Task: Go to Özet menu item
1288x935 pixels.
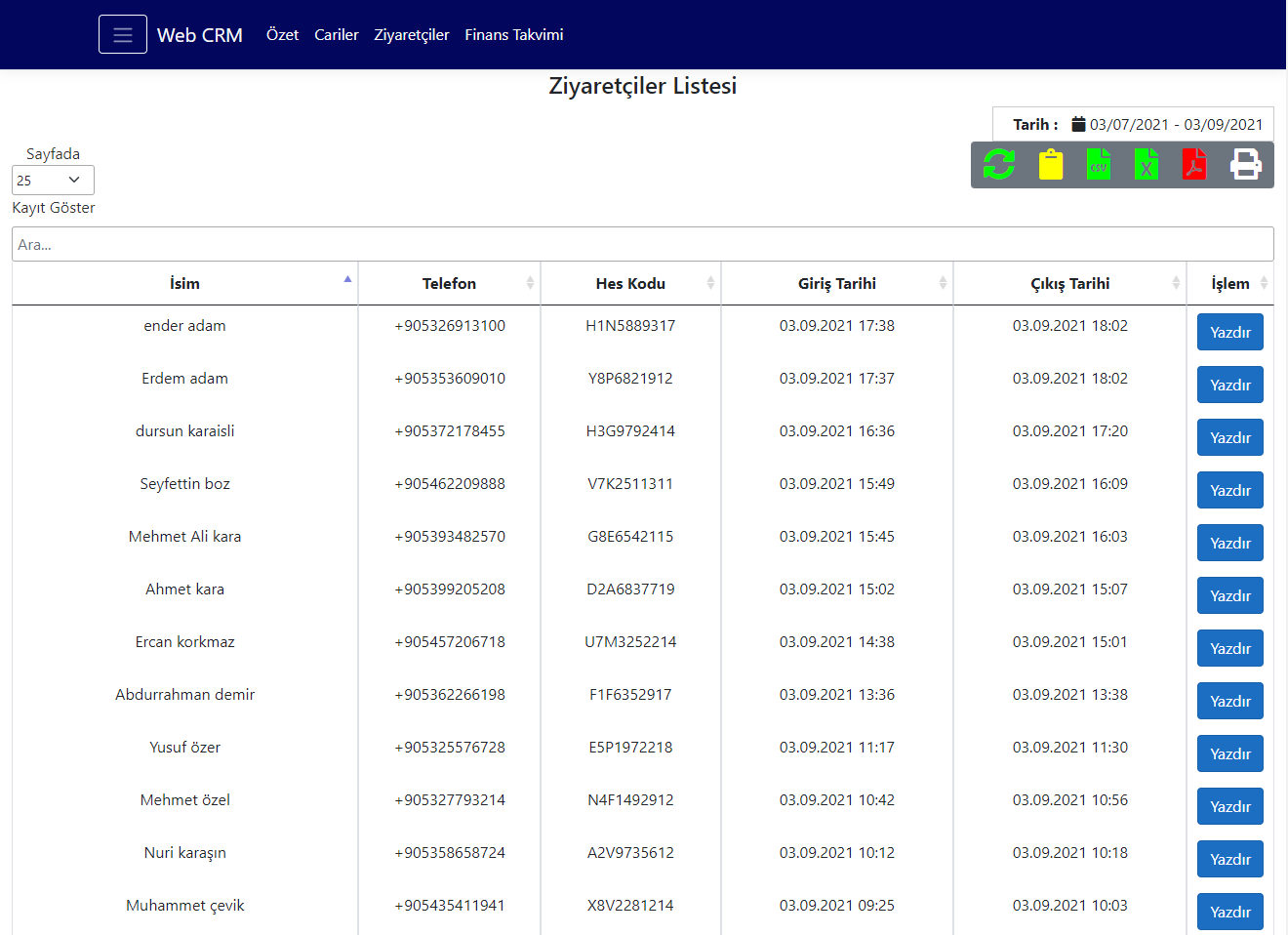Action: coord(282,34)
